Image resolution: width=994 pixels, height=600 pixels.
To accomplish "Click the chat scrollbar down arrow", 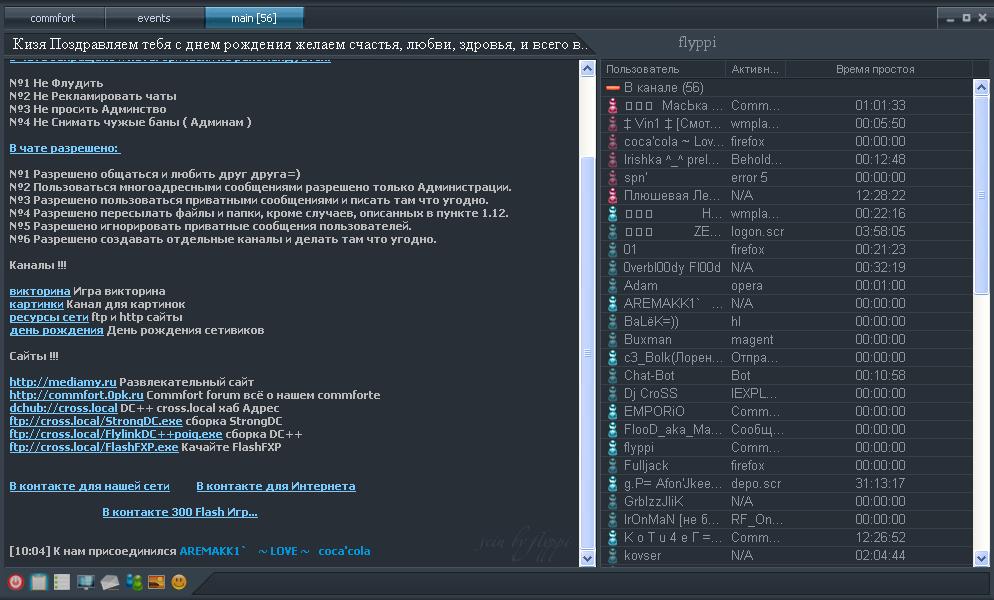I will point(588,559).
